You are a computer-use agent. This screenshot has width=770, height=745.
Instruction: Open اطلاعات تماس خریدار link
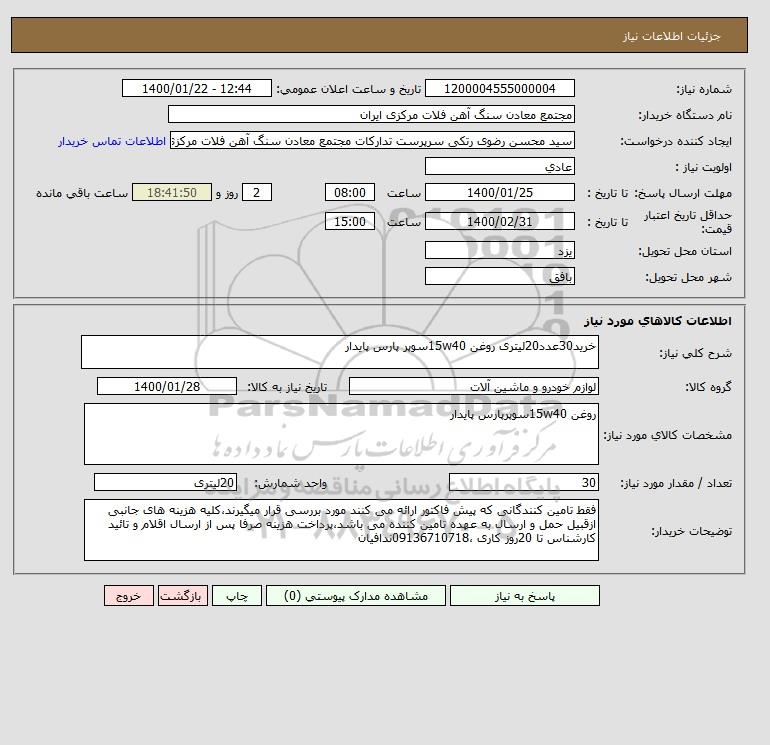112,141
